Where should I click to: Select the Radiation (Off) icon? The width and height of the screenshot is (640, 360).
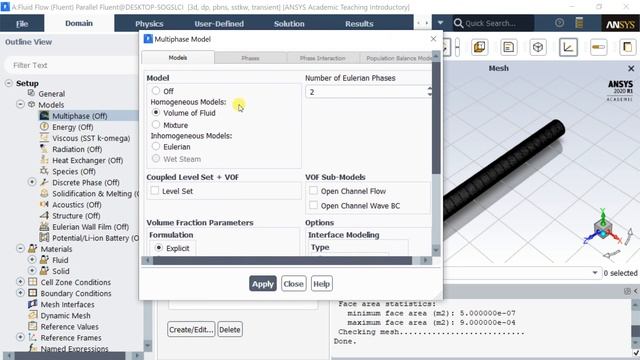(x=44, y=149)
